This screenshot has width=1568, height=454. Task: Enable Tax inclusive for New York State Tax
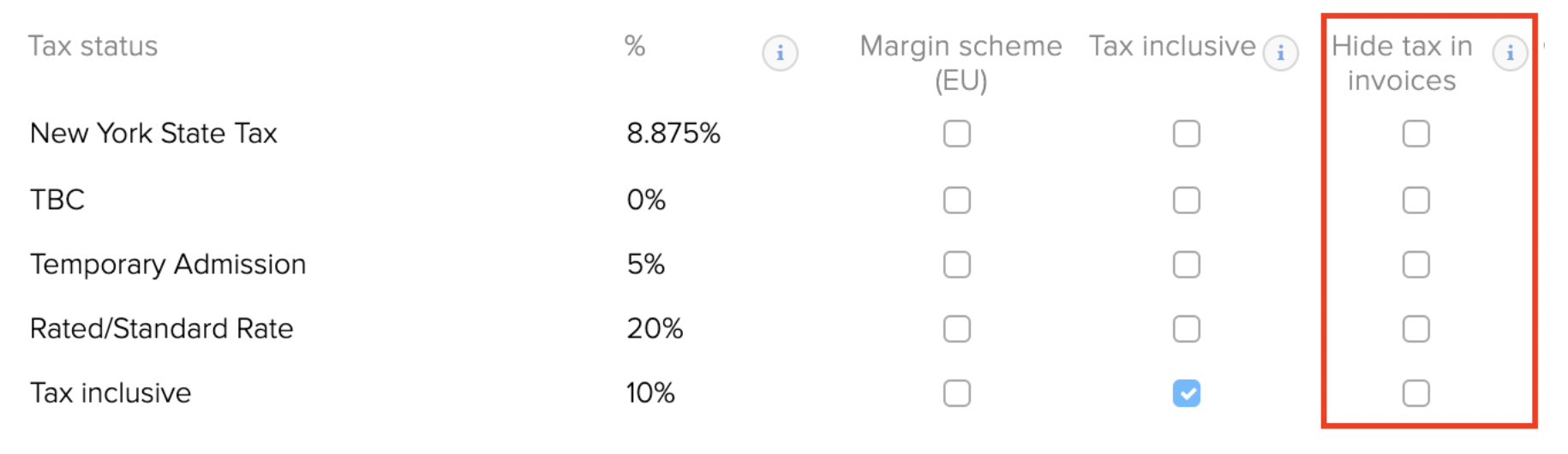[x=1187, y=134]
